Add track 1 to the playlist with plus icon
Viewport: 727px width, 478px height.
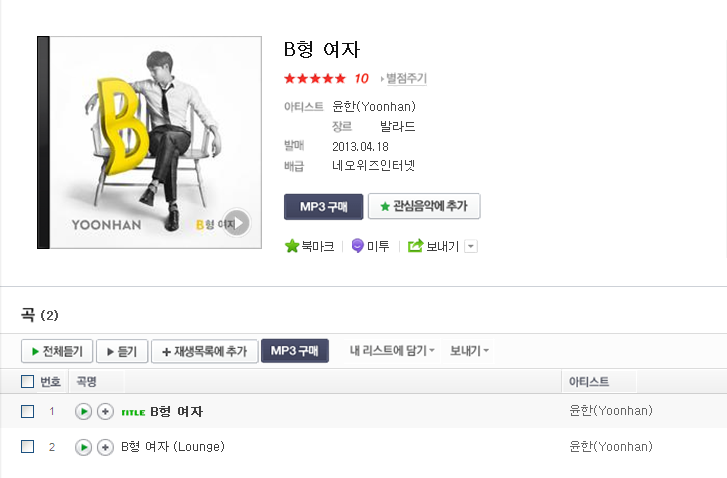click(x=105, y=411)
